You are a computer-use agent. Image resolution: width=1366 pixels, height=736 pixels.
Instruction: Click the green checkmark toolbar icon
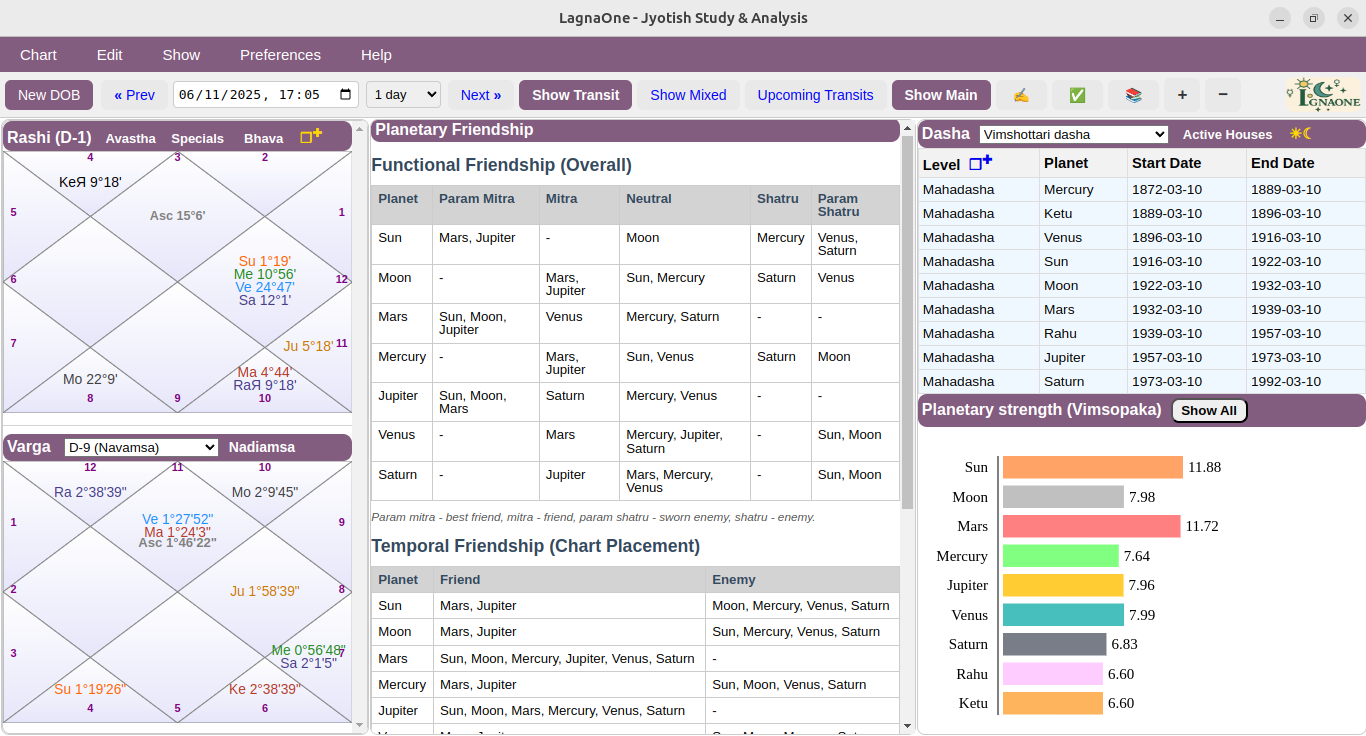[x=1076, y=94]
